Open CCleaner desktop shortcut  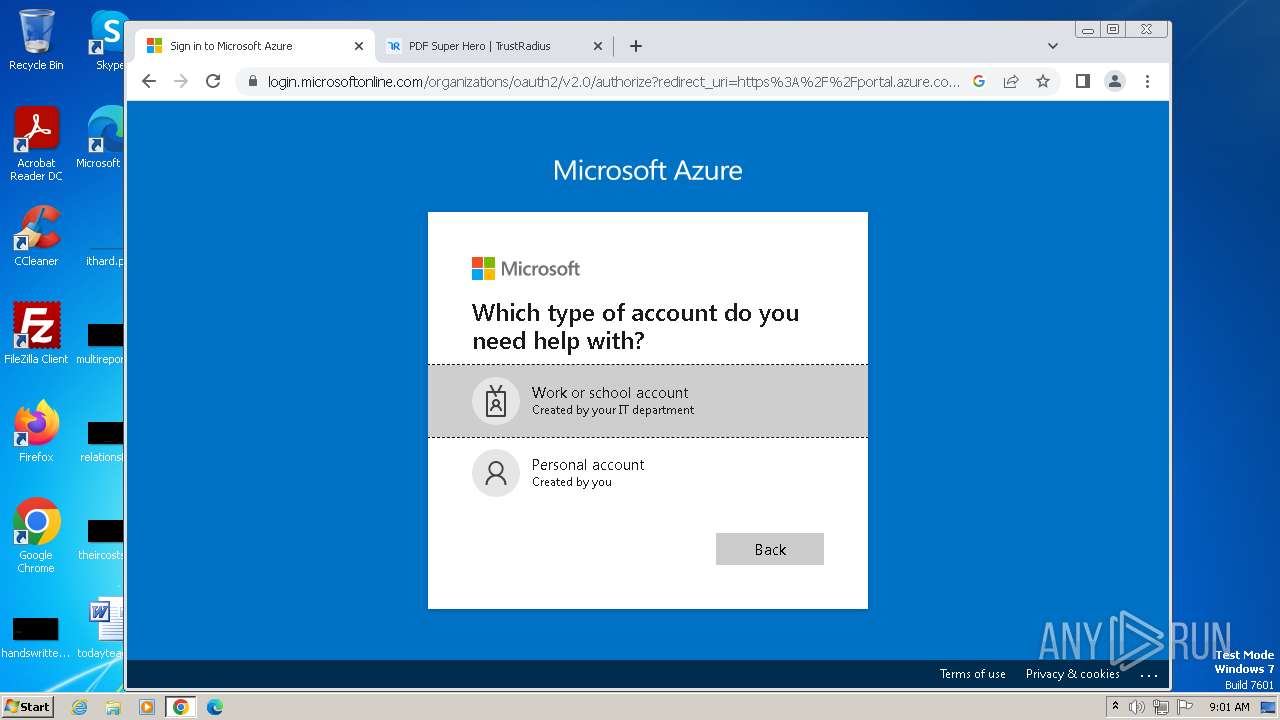36,236
